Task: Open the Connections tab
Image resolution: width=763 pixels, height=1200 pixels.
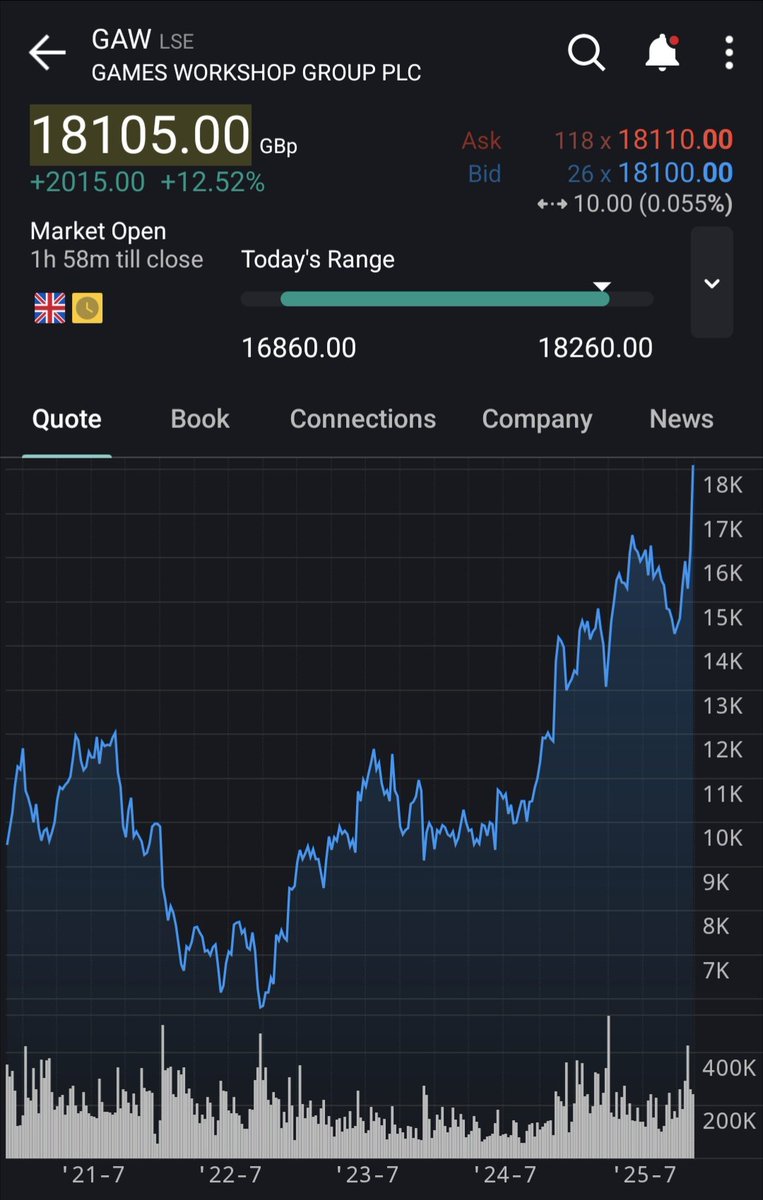Action: tap(363, 419)
